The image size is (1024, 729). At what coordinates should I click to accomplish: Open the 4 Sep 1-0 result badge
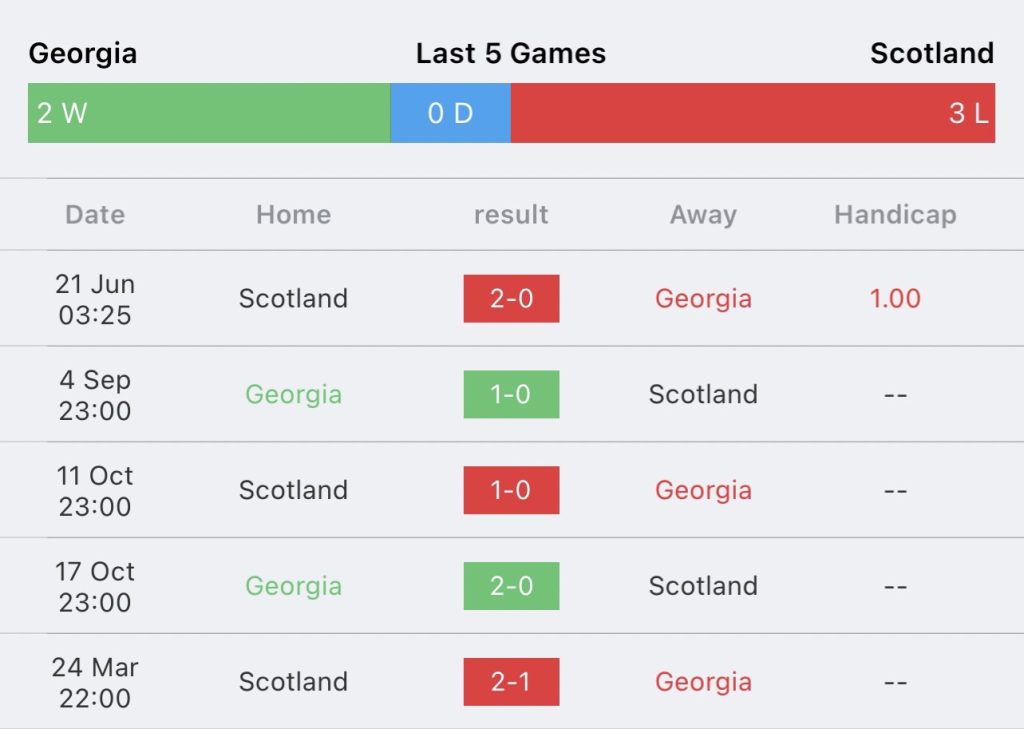tap(511, 395)
